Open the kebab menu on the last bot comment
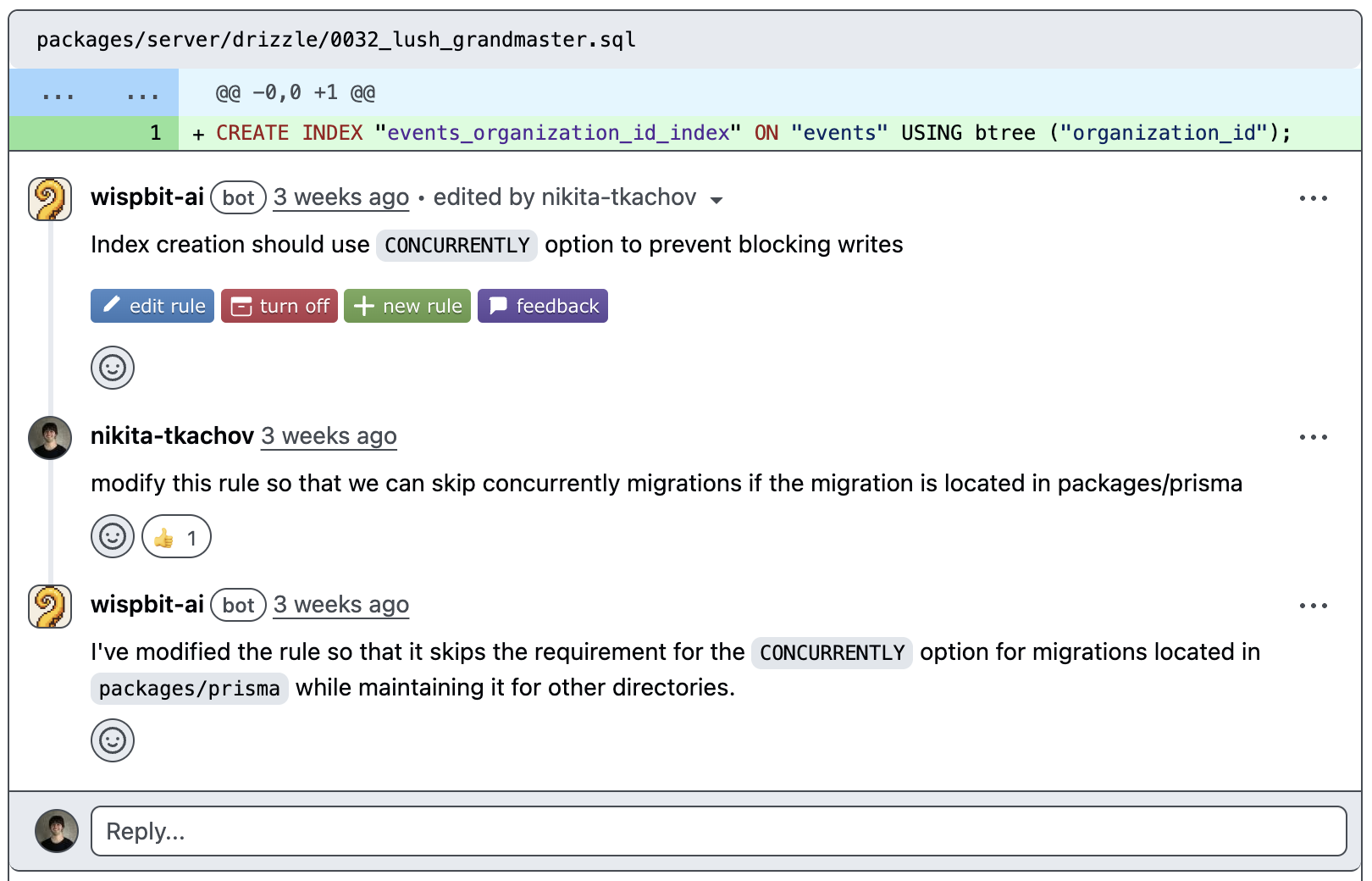This screenshot has width=1372, height=881. 1313,605
